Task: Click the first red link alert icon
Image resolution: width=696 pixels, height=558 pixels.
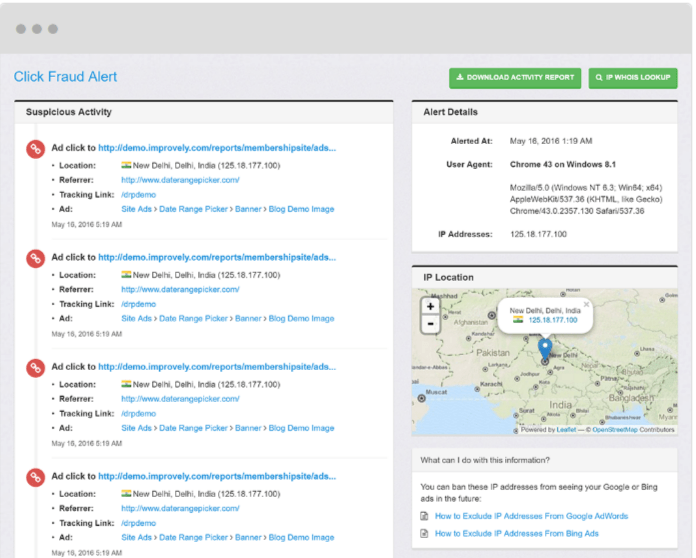Action: (34, 149)
